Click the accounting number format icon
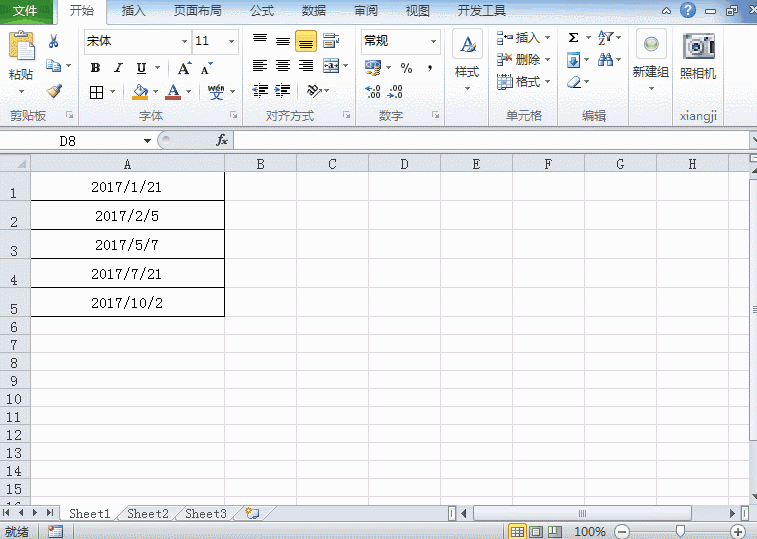757x539 pixels. [x=373, y=68]
